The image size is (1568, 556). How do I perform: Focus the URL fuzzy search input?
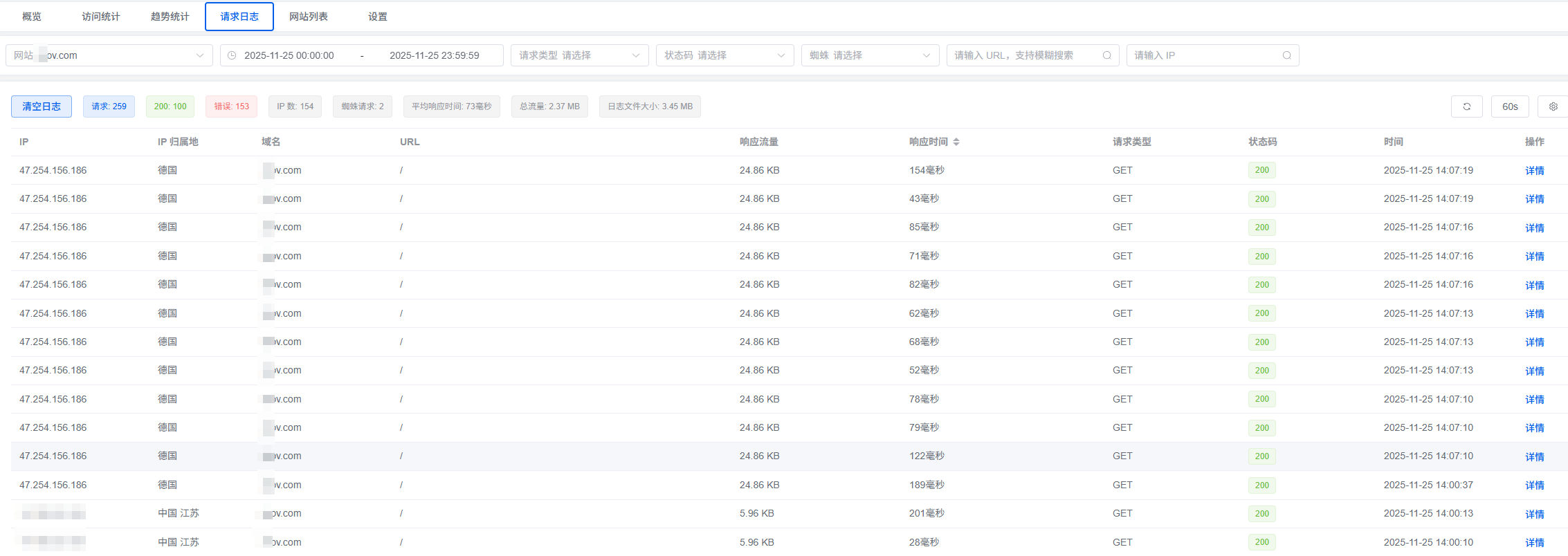pyautogui.click(x=1024, y=55)
